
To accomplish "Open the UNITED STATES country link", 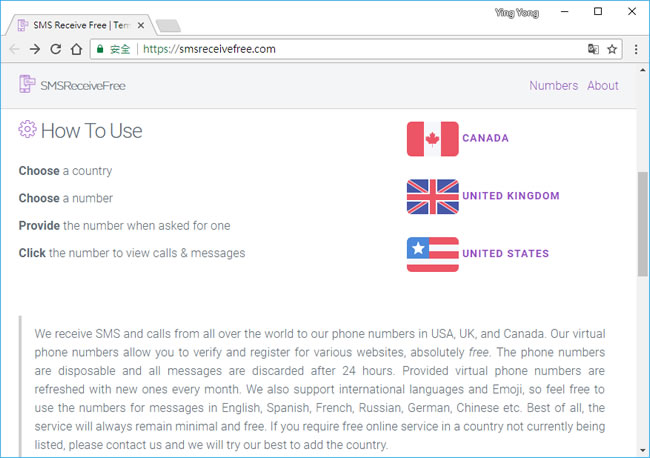I will pyautogui.click(x=506, y=253).
